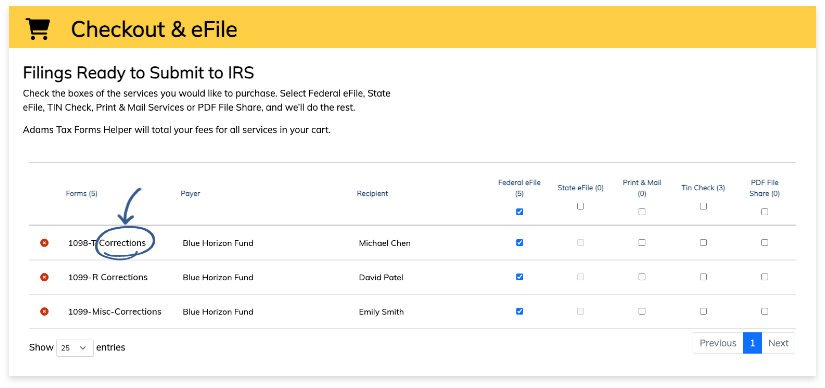
Task: Click the Federal eFile (5) column header
Action: [519, 188]
